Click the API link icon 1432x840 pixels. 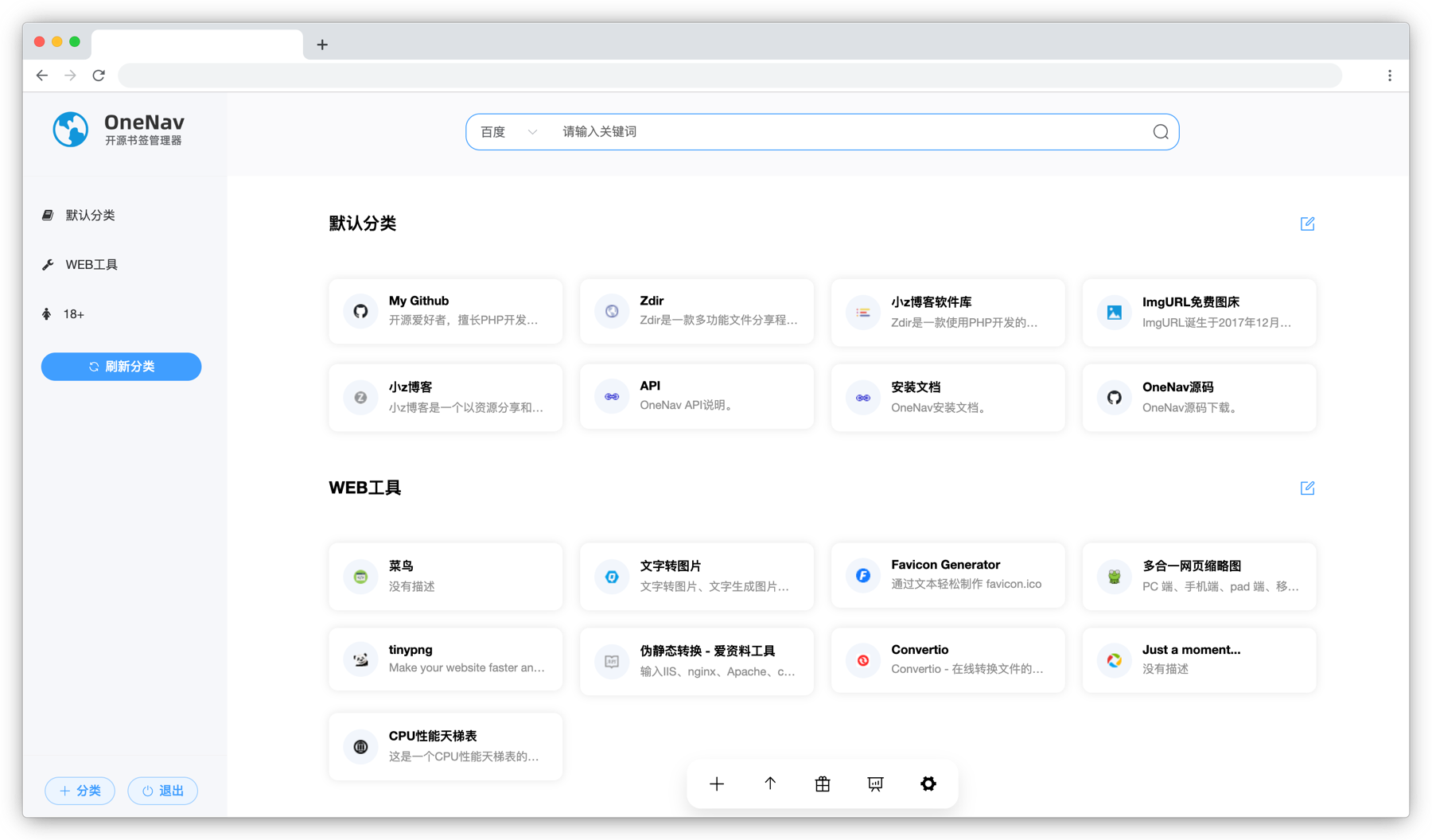pos(612,396)
